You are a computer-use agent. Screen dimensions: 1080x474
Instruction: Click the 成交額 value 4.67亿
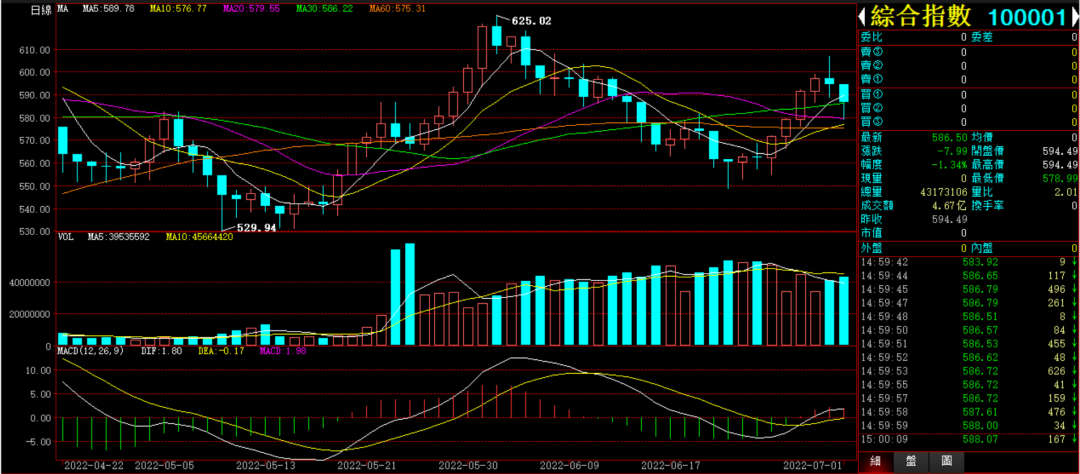(x=951, y=205)
